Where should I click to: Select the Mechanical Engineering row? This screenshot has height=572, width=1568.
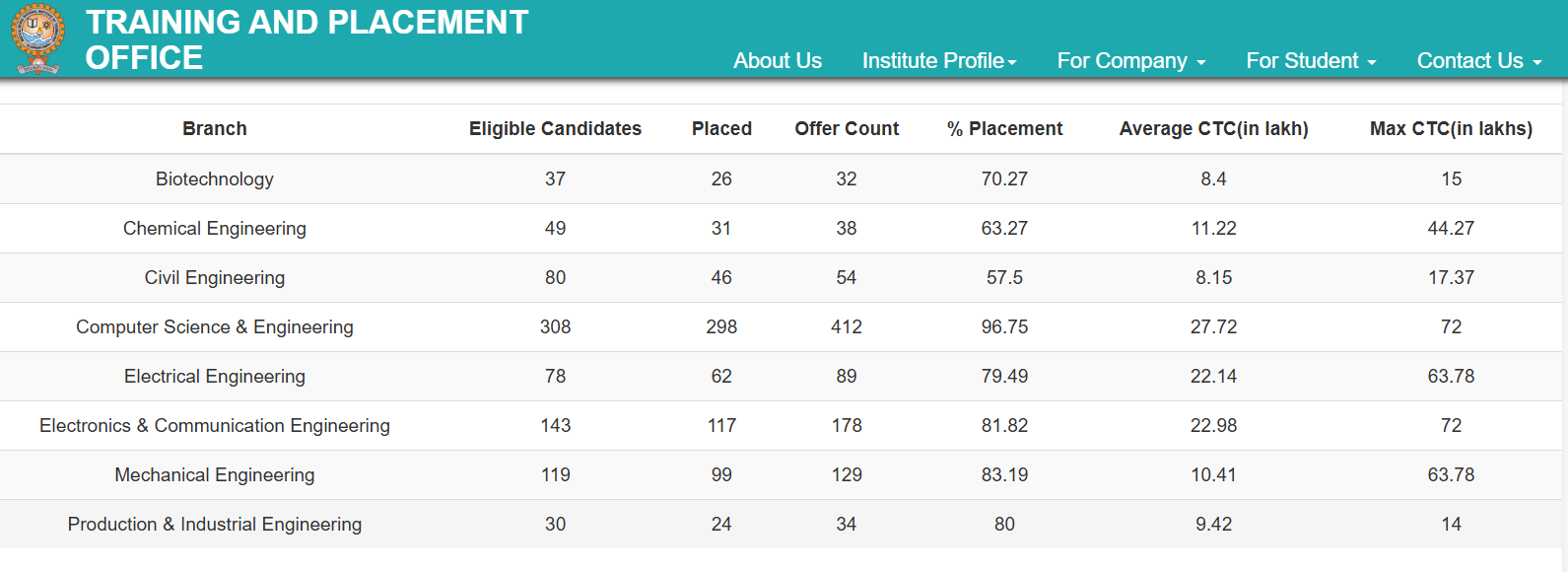click(215, 474)
